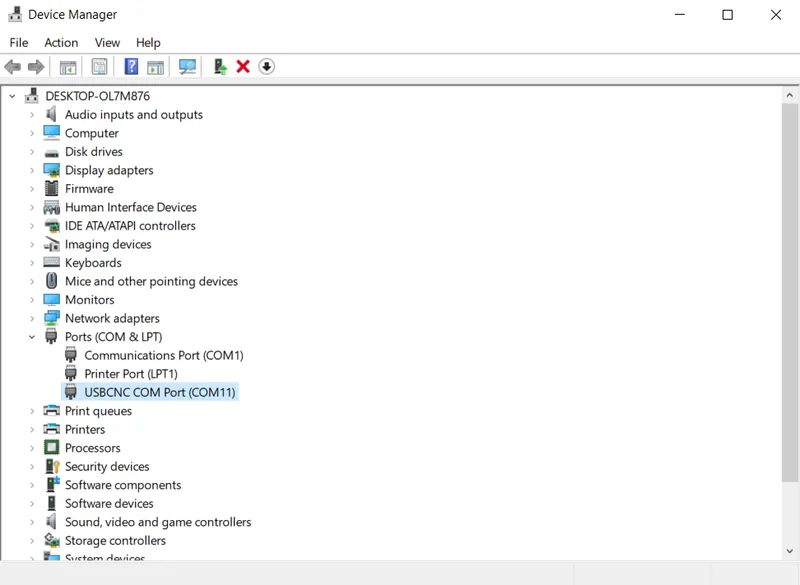Viewport: 800px width, 585px height.
Task: Expand the Network adapters category
Action: [30, 318]
